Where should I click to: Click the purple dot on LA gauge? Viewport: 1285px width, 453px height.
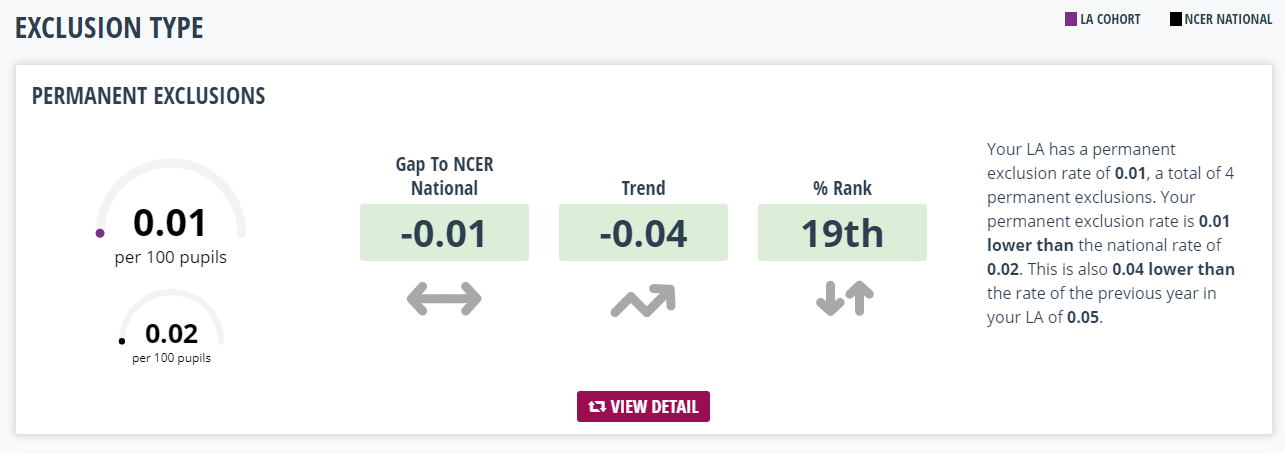pos(99,233)
